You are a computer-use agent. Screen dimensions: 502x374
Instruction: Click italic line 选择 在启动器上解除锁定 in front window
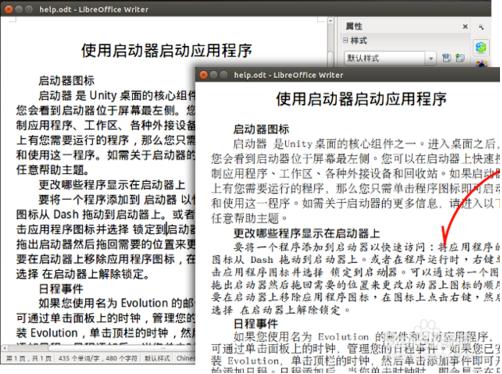[281, 310]
